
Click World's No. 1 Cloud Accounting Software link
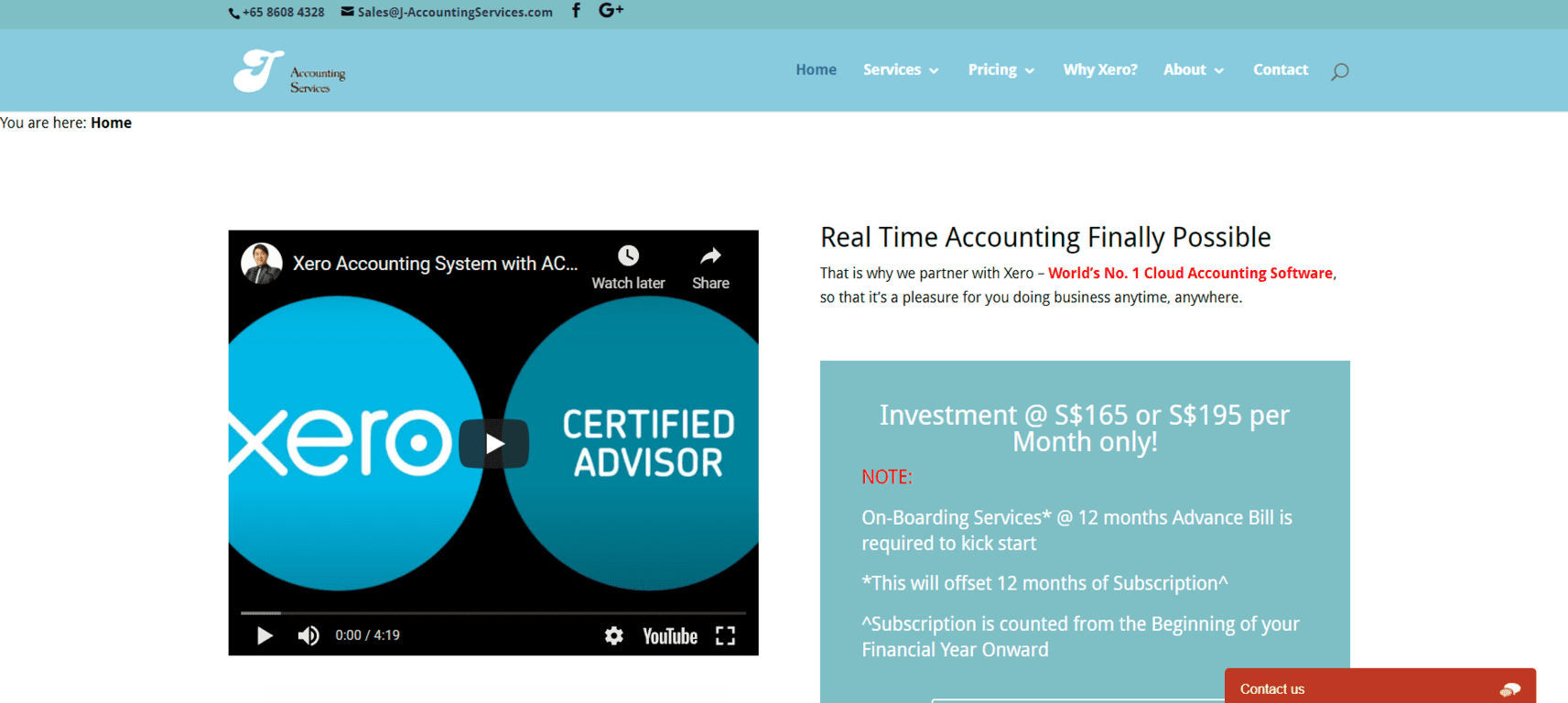point(1190,273)
